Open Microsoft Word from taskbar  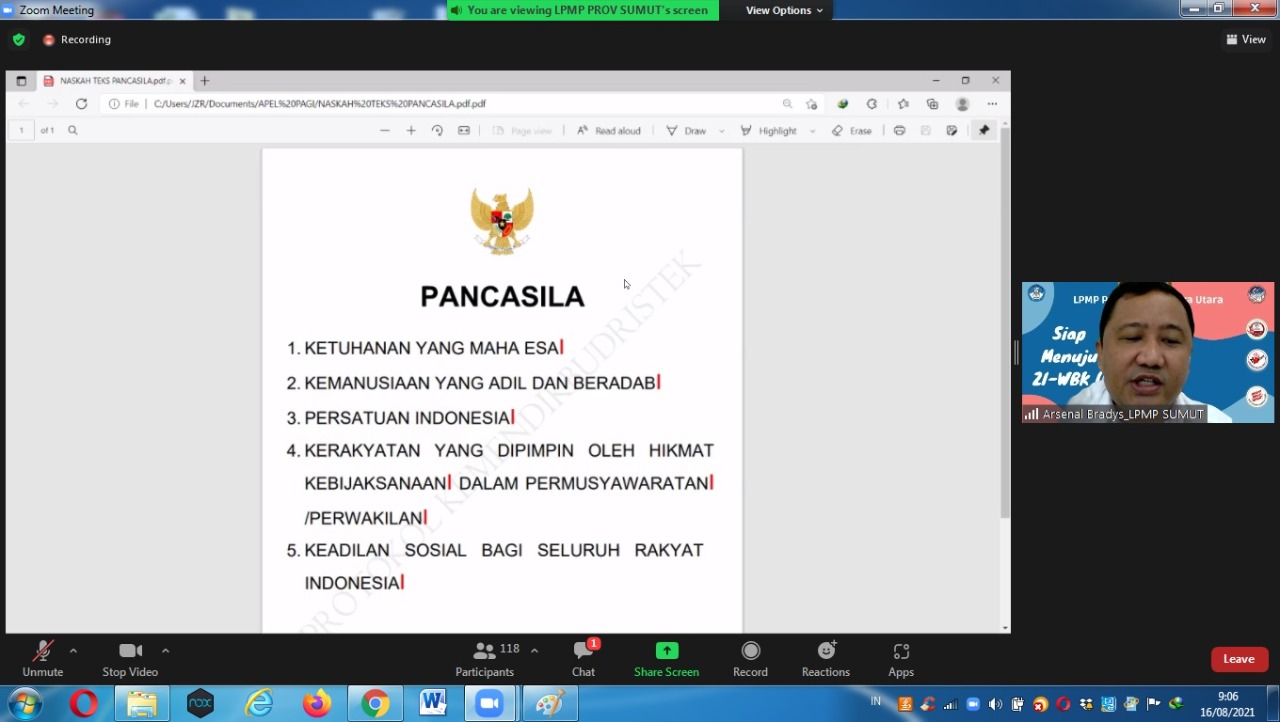click(x=433, y=704)
